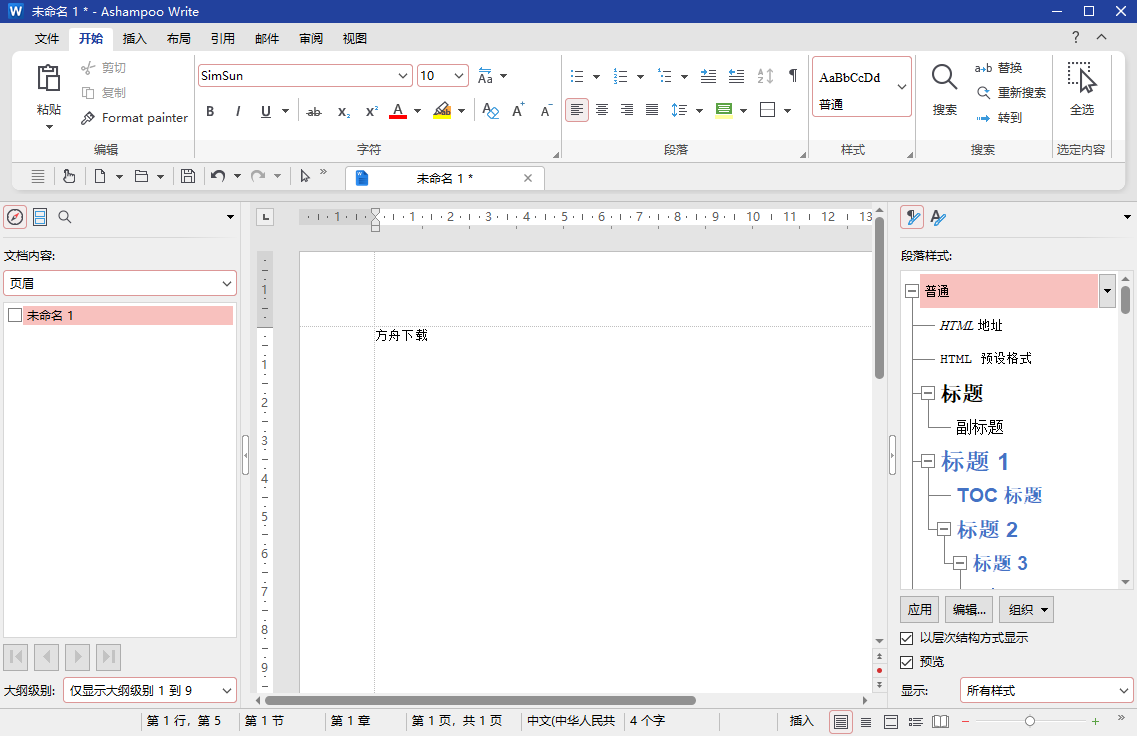
Task: Open the Organize (组织) dropdown button
Action: click(x=1026, y=610)
